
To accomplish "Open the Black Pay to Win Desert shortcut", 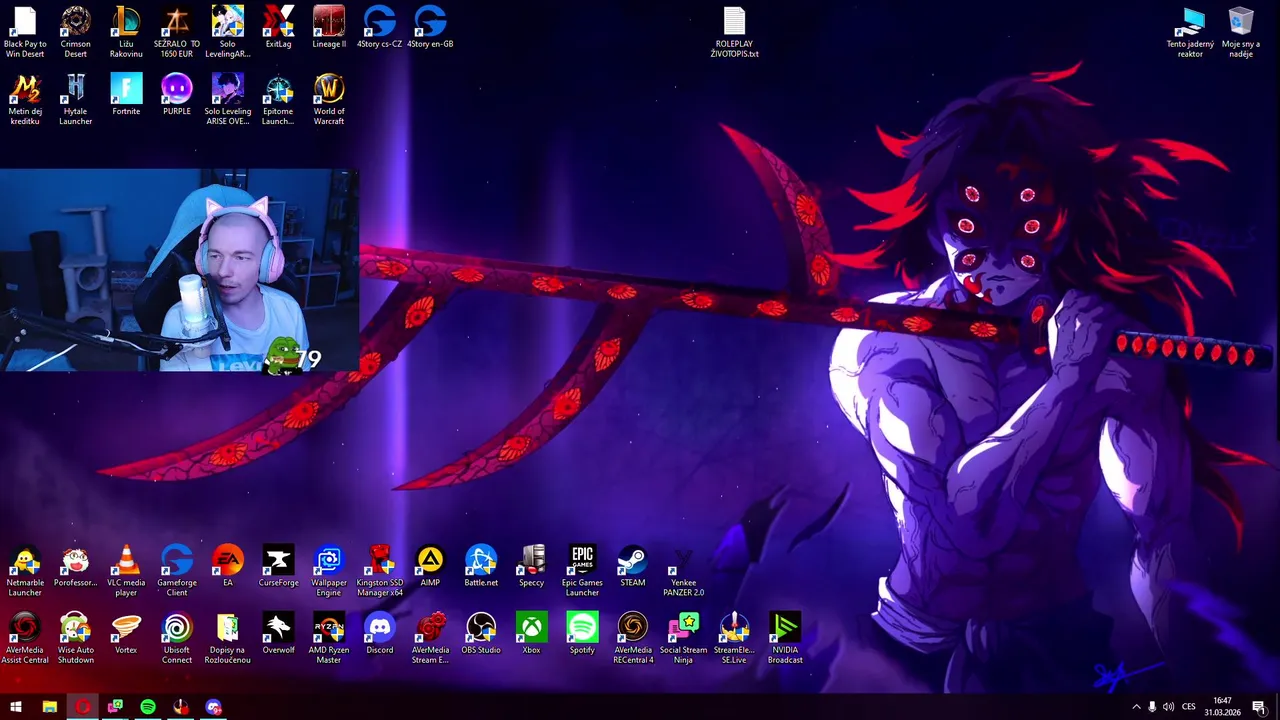I will tap(25, 32).
